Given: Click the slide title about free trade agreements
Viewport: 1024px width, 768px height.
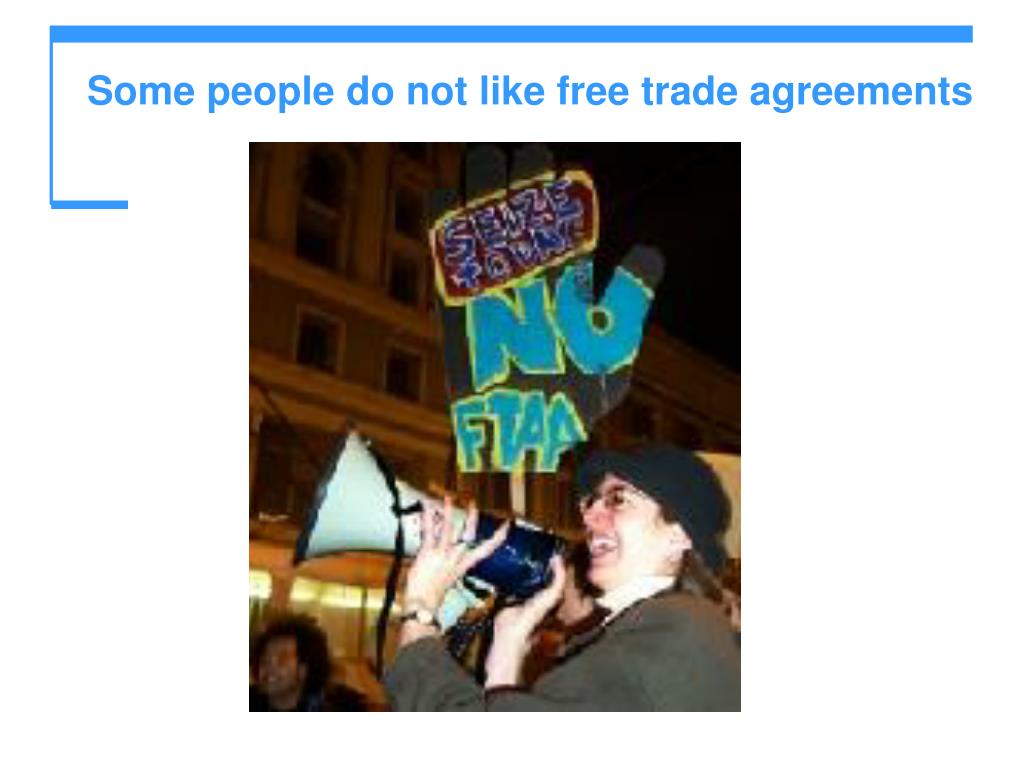Looking at the screenshot, I should [x=530, y=91].
